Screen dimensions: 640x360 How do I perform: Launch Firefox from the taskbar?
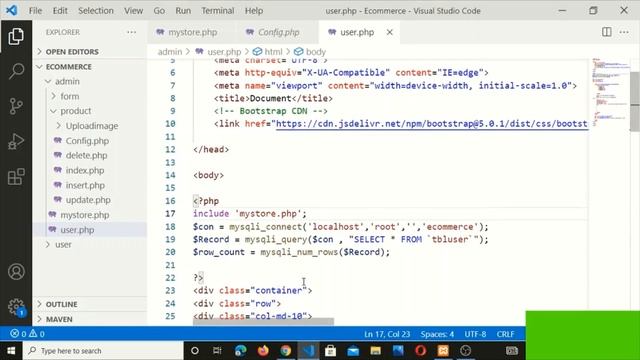pos(263,351)
